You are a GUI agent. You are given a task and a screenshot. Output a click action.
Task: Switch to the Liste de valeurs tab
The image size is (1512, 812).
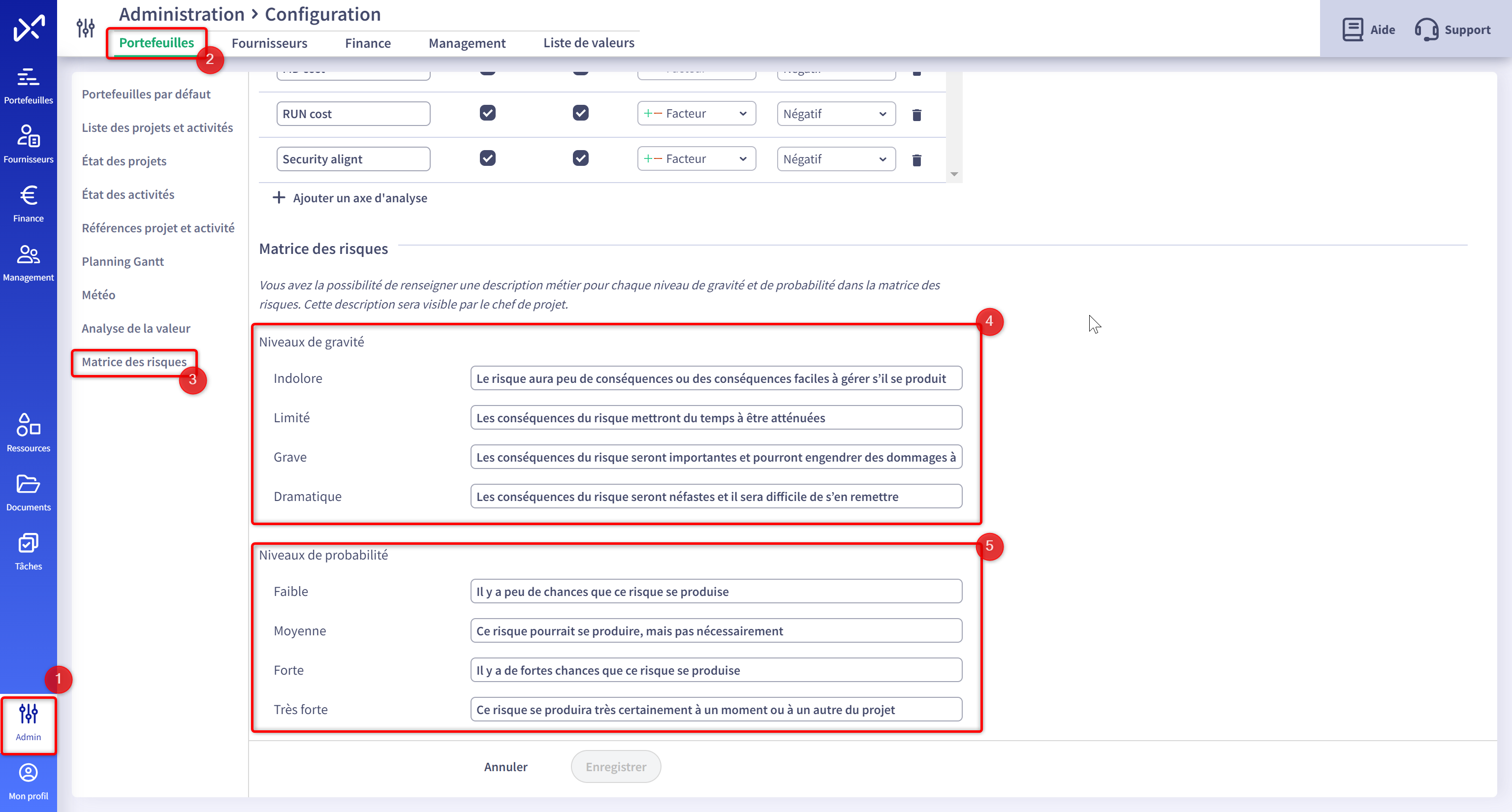click(x=589, y=43)
